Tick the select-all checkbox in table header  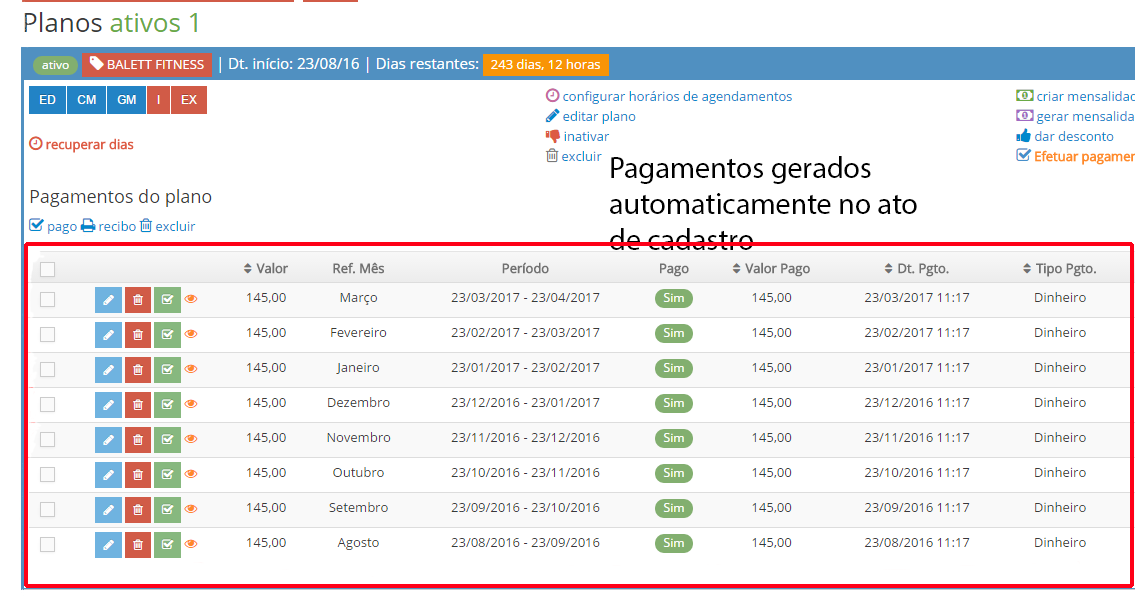(47, 269)
